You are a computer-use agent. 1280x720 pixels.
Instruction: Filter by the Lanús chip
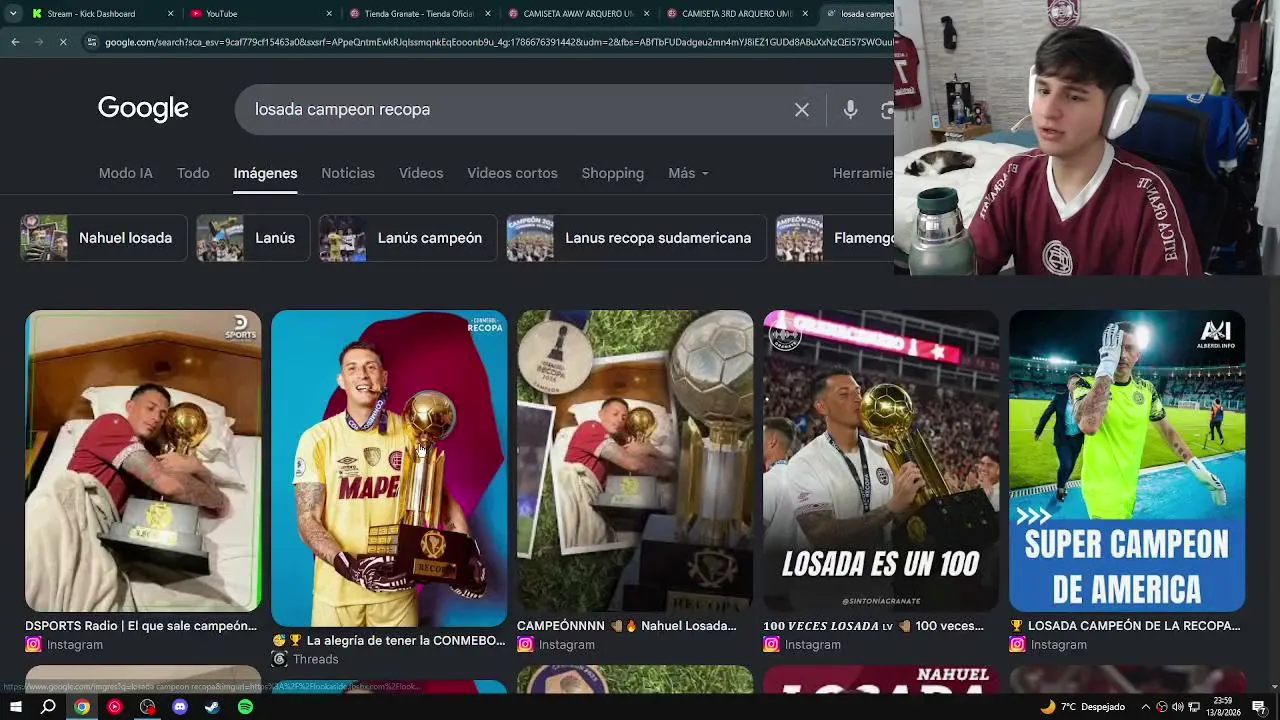pyautogui.click(x=253, y=238)
